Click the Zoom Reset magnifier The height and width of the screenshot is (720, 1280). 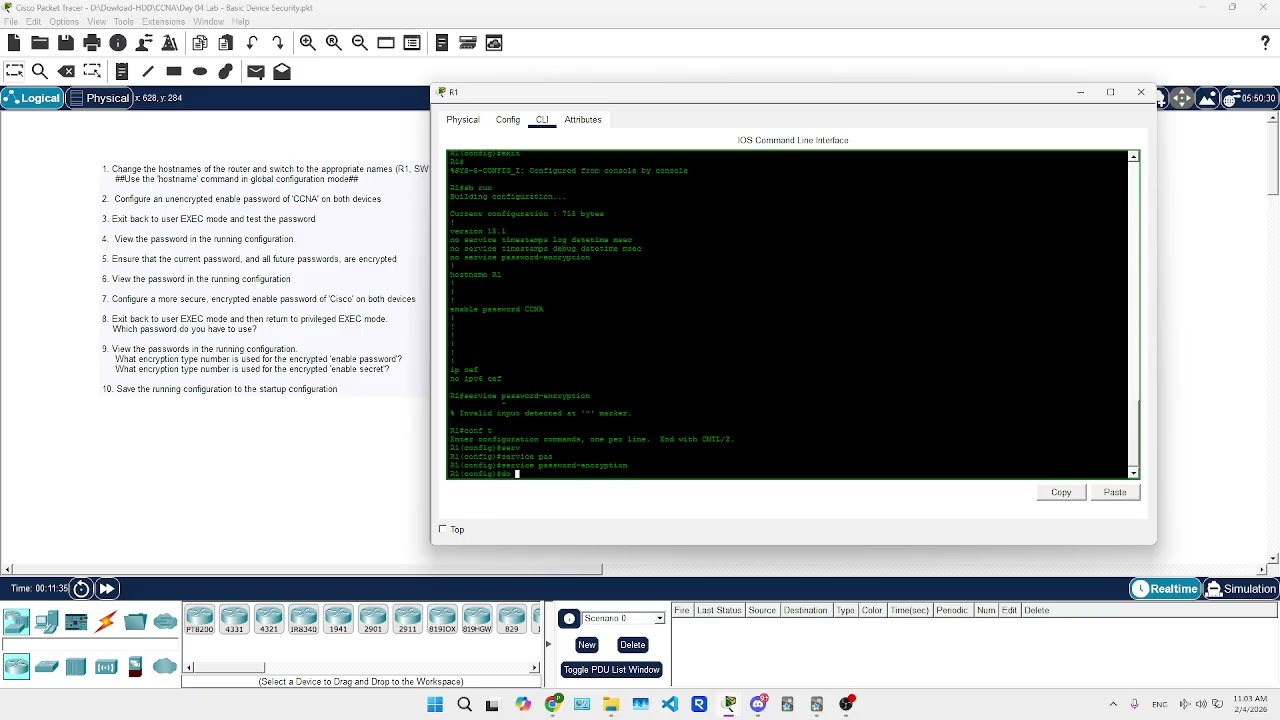coord(334,43)
